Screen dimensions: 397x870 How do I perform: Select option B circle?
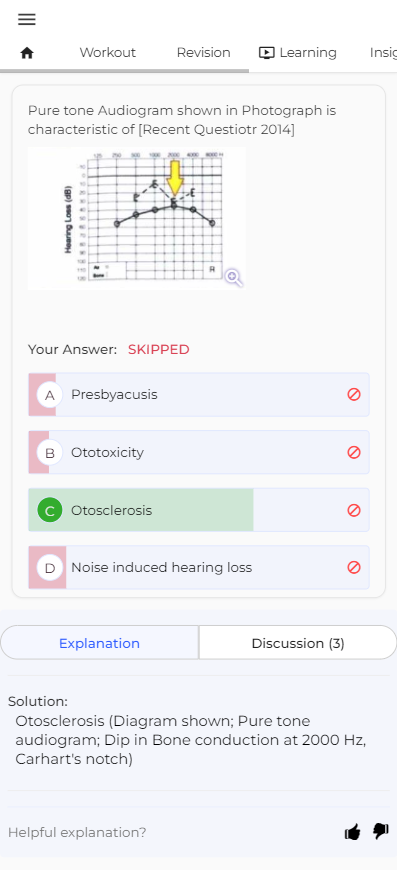(x=50, y=453)
